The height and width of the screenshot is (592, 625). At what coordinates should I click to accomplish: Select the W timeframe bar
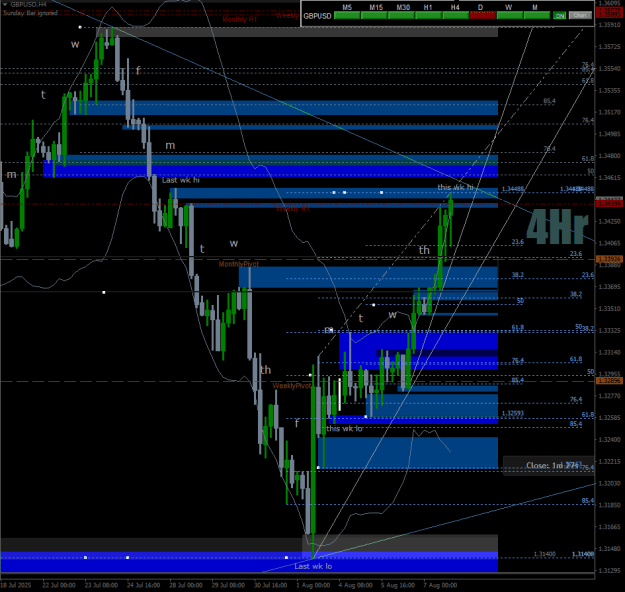(x=510, y=16)
